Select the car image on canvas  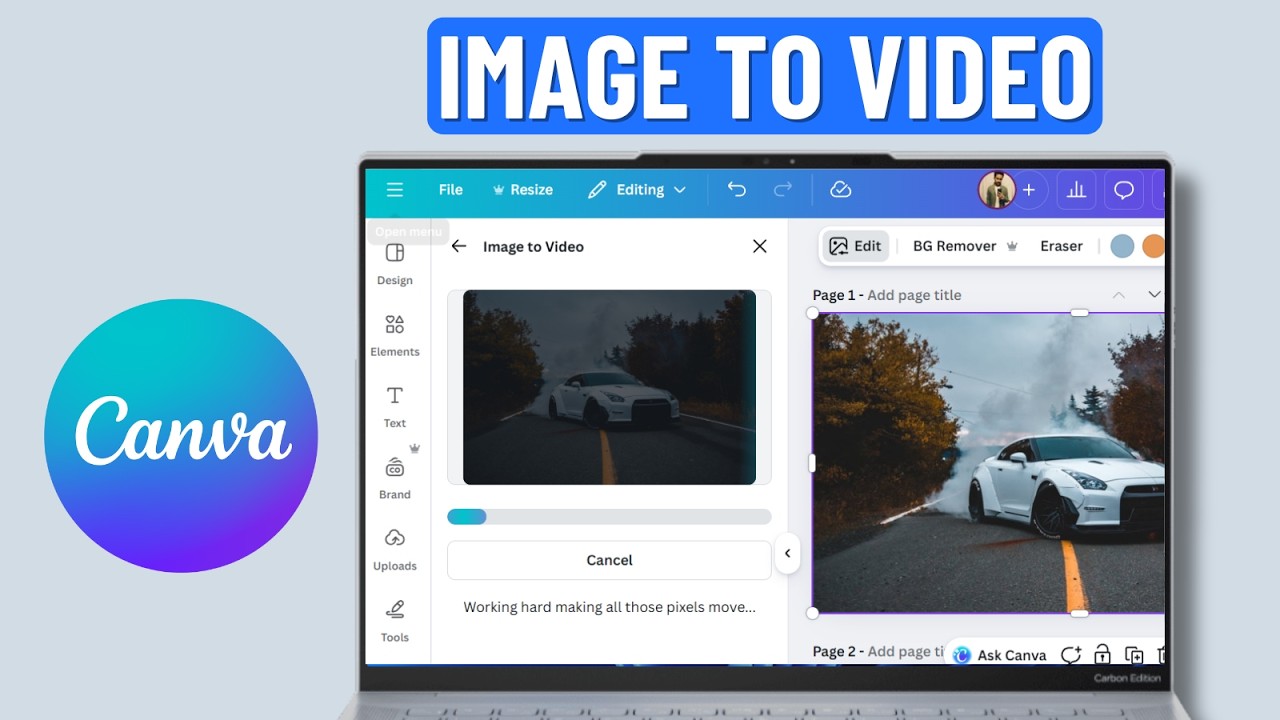pos(988,463)
